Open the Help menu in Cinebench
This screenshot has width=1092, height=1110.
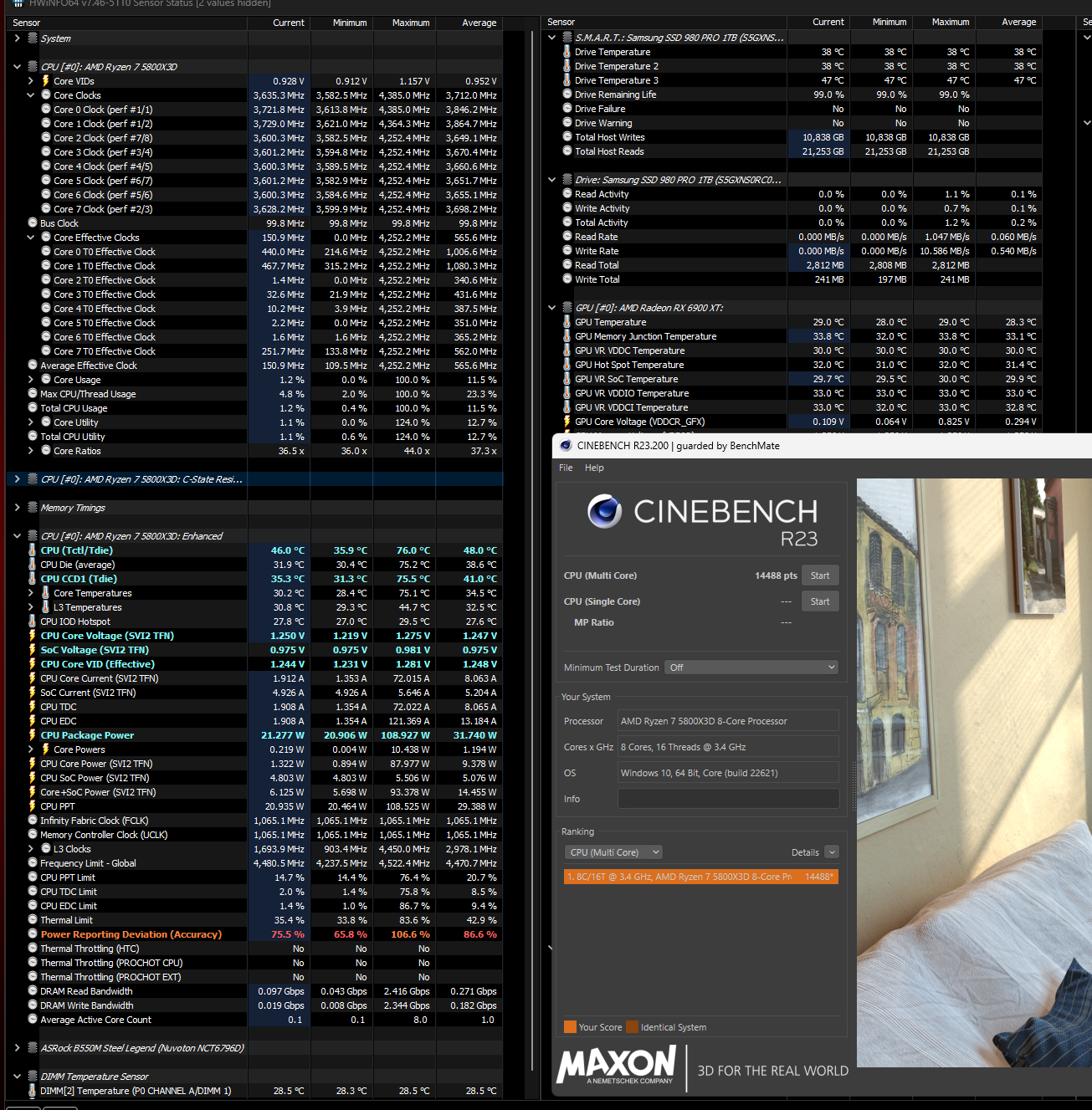(x=594, y=468)
